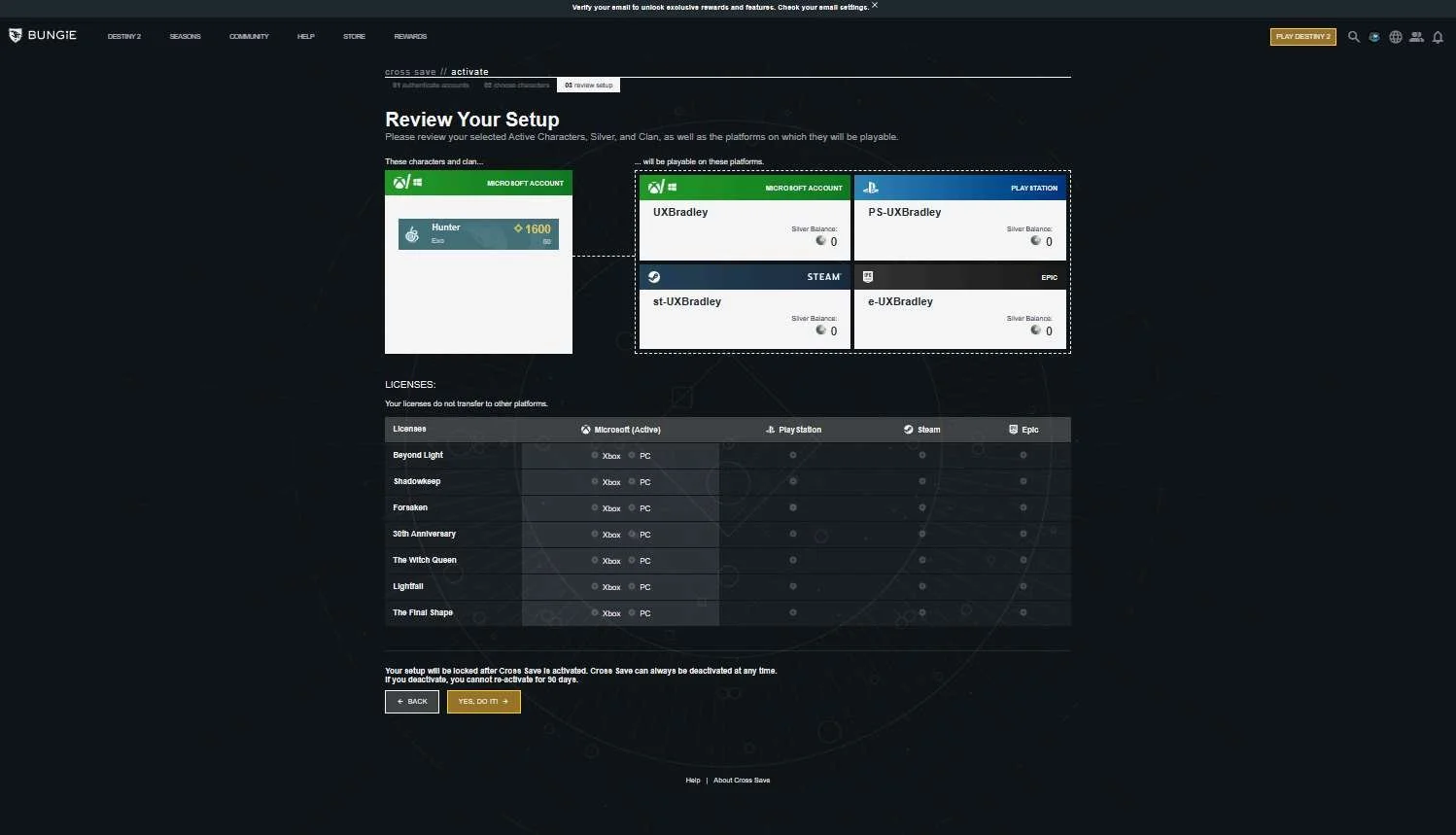Viewport: 1456px width, 835px height.
Task: Click the UXBradley account name
Action: tap(680, 212)
